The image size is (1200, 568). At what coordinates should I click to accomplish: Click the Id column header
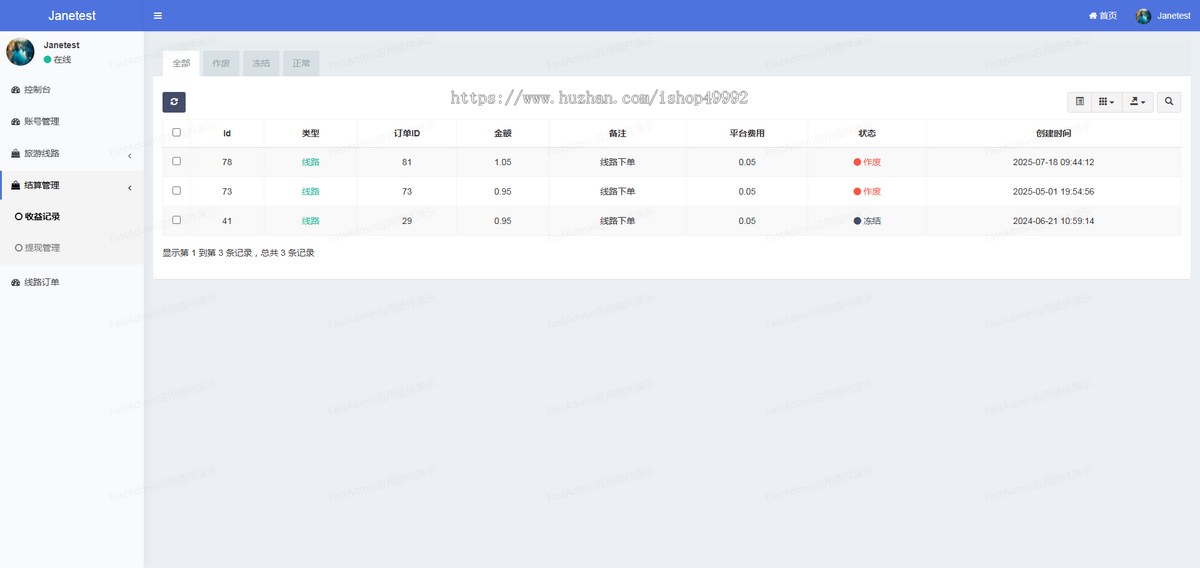pyautogui.click(x=227, y=133)
